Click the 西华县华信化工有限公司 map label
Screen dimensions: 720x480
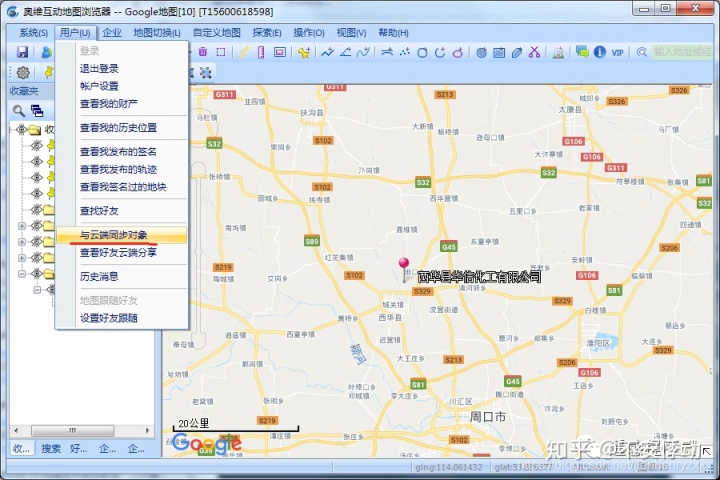[479, 276]
